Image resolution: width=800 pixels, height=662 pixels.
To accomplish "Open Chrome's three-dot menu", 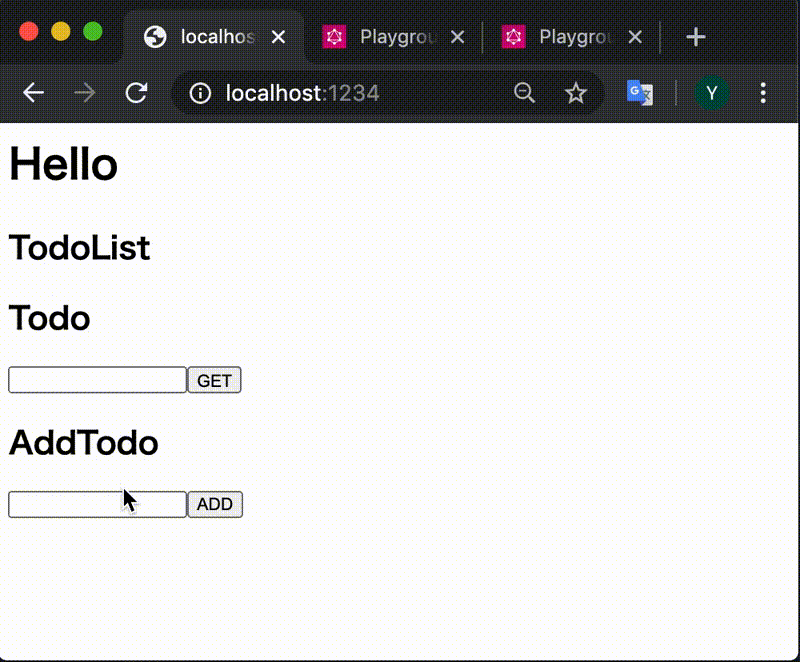I will [763, 92].
